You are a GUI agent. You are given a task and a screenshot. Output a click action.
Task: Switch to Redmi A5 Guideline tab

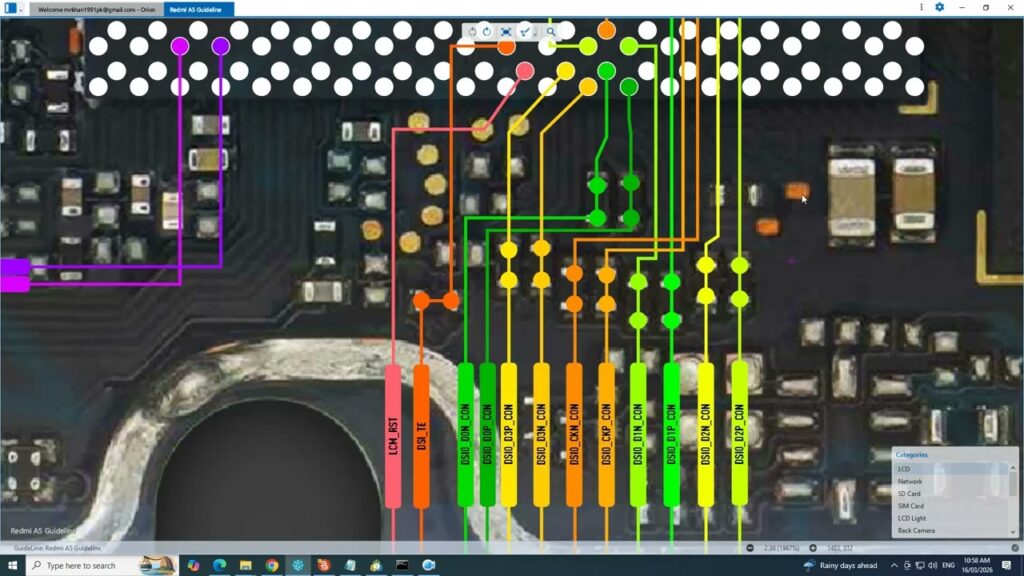(x=199, y=8)
